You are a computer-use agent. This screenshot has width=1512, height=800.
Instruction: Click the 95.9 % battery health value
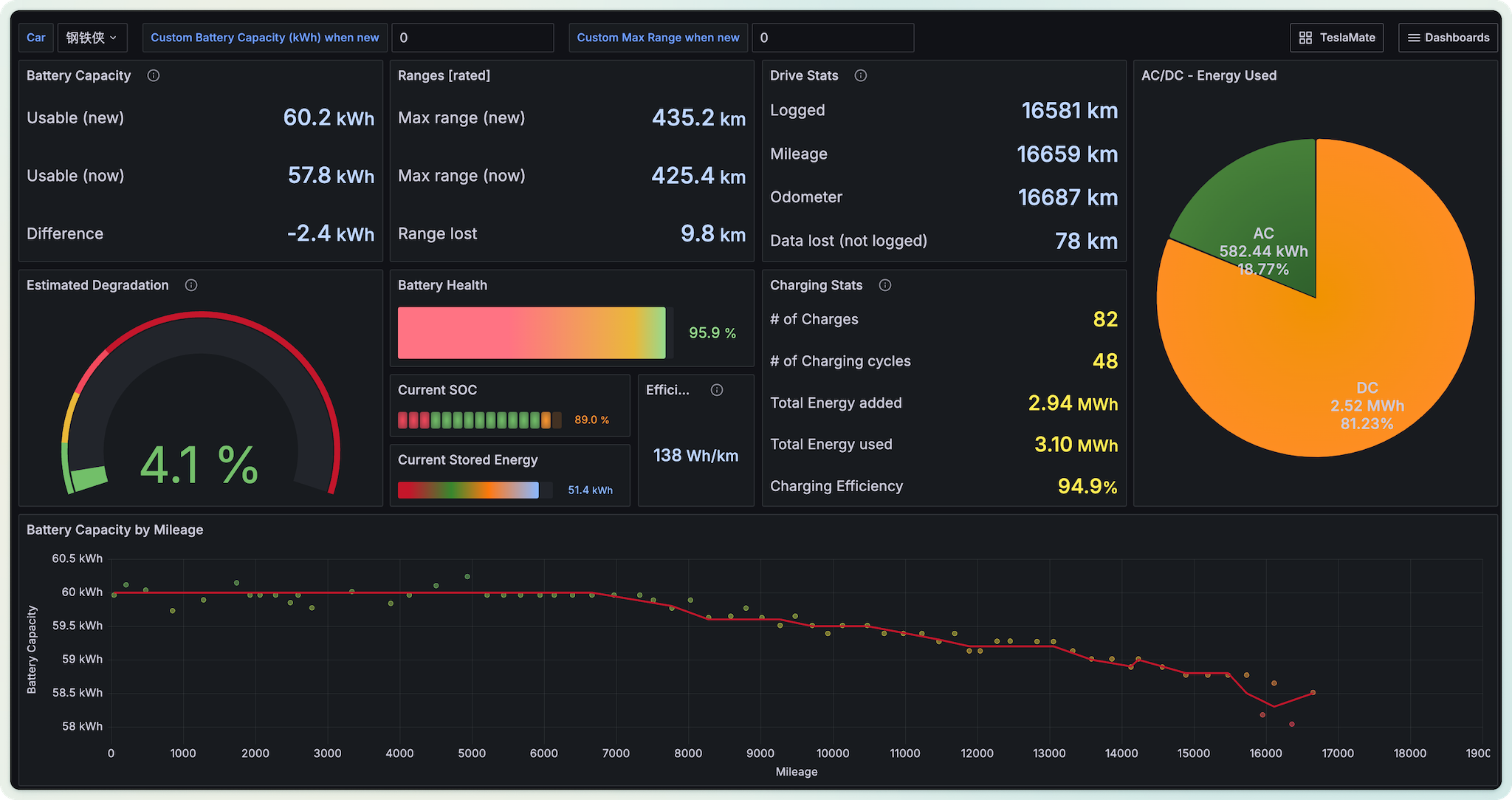712,333
